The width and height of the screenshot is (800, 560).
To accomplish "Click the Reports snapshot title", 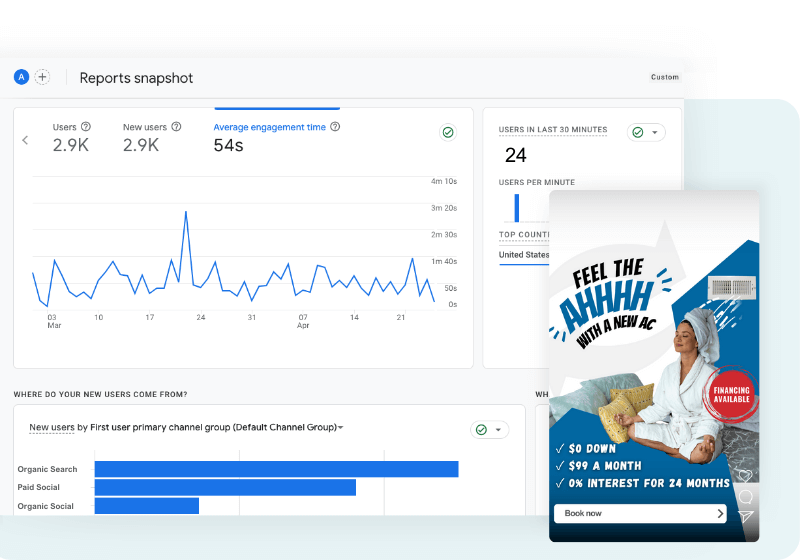I will point(136,78).
